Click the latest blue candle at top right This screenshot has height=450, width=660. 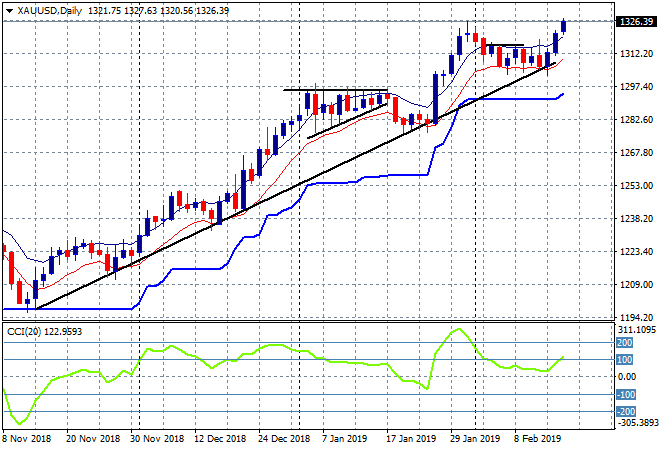click(564, 27)
